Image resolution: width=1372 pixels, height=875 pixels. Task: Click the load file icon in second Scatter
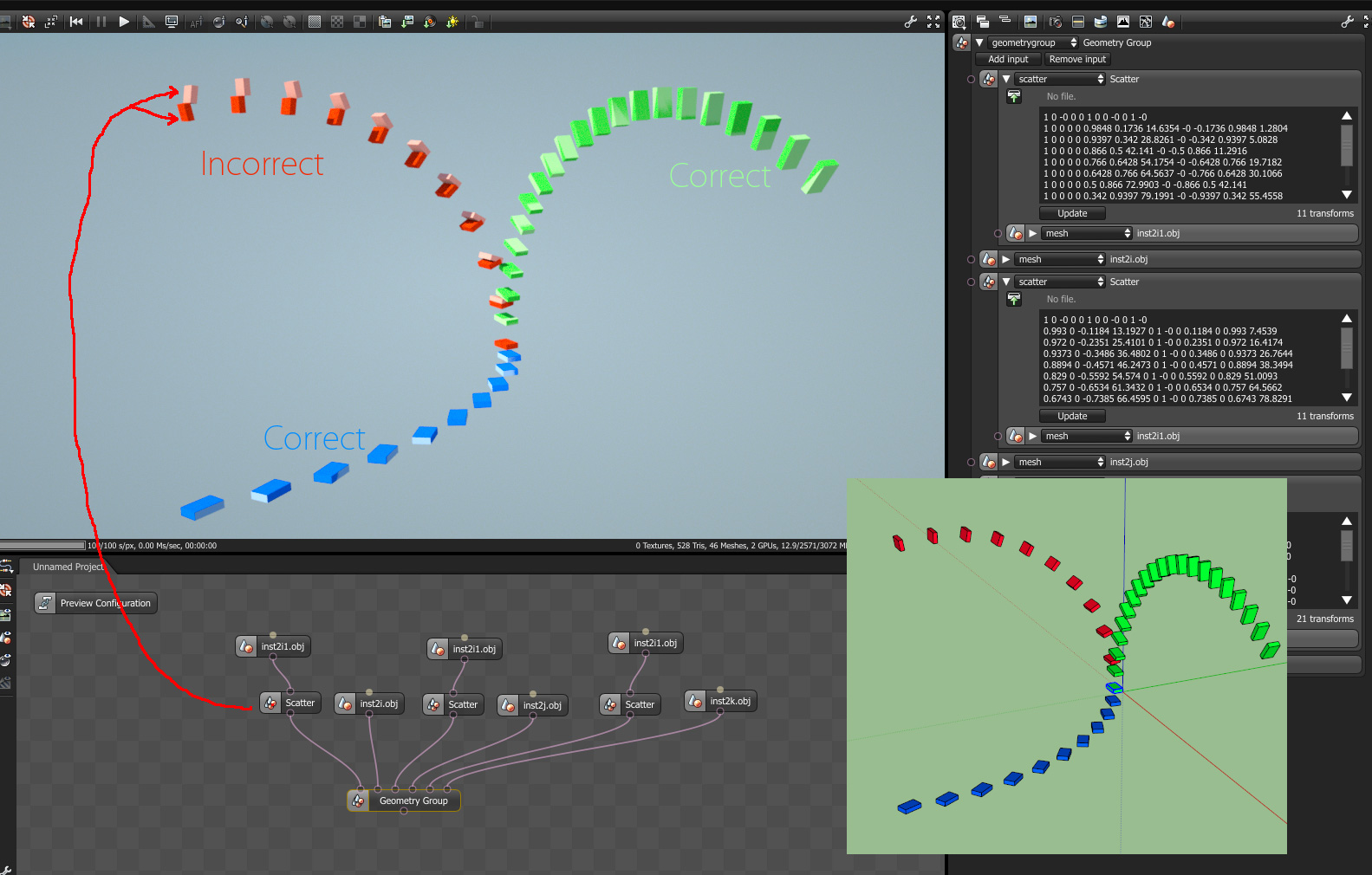pyautogui.click(x=1014, y=299)
